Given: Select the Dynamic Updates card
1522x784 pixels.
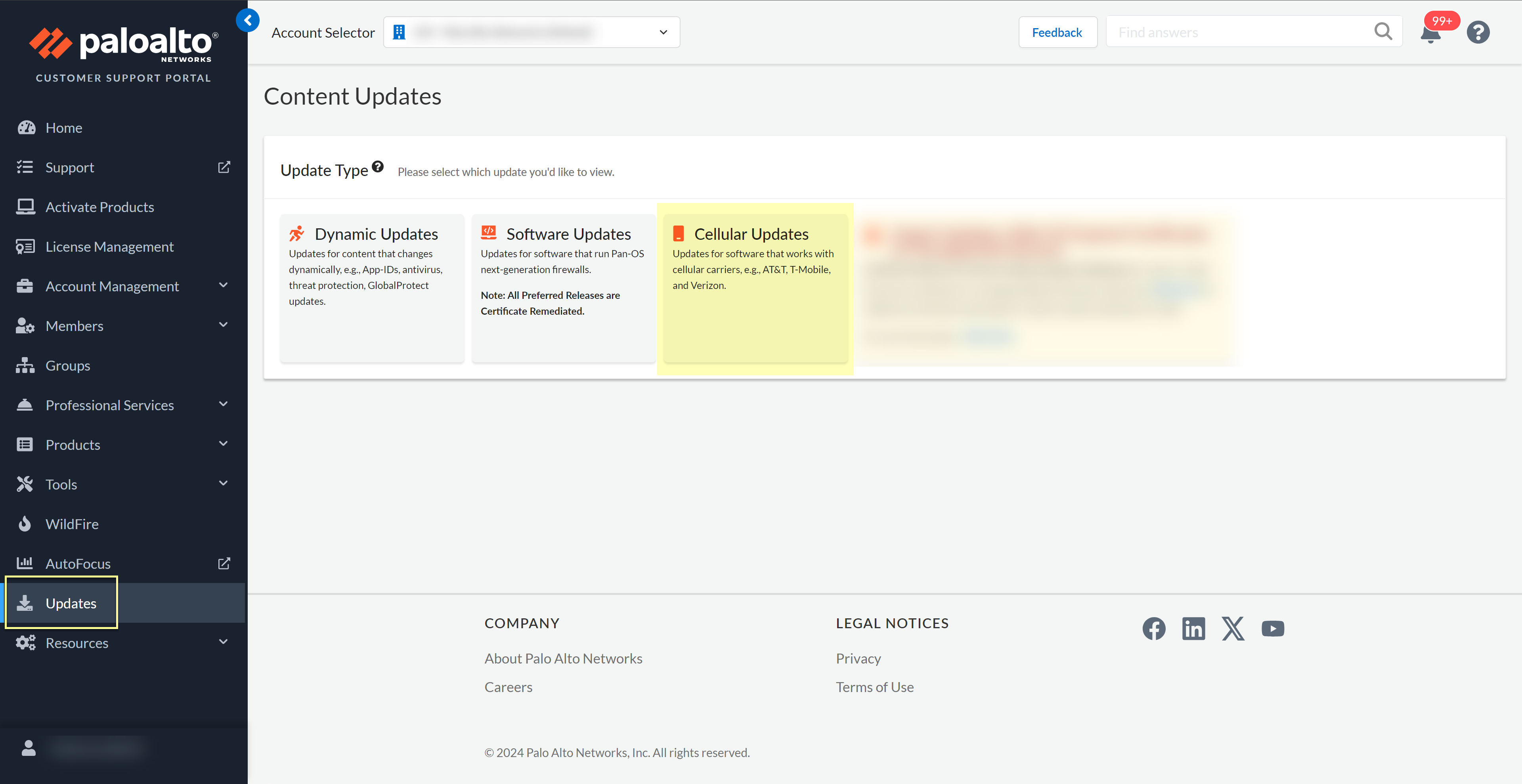Looking at the screenshot, I should click(372, 288).
